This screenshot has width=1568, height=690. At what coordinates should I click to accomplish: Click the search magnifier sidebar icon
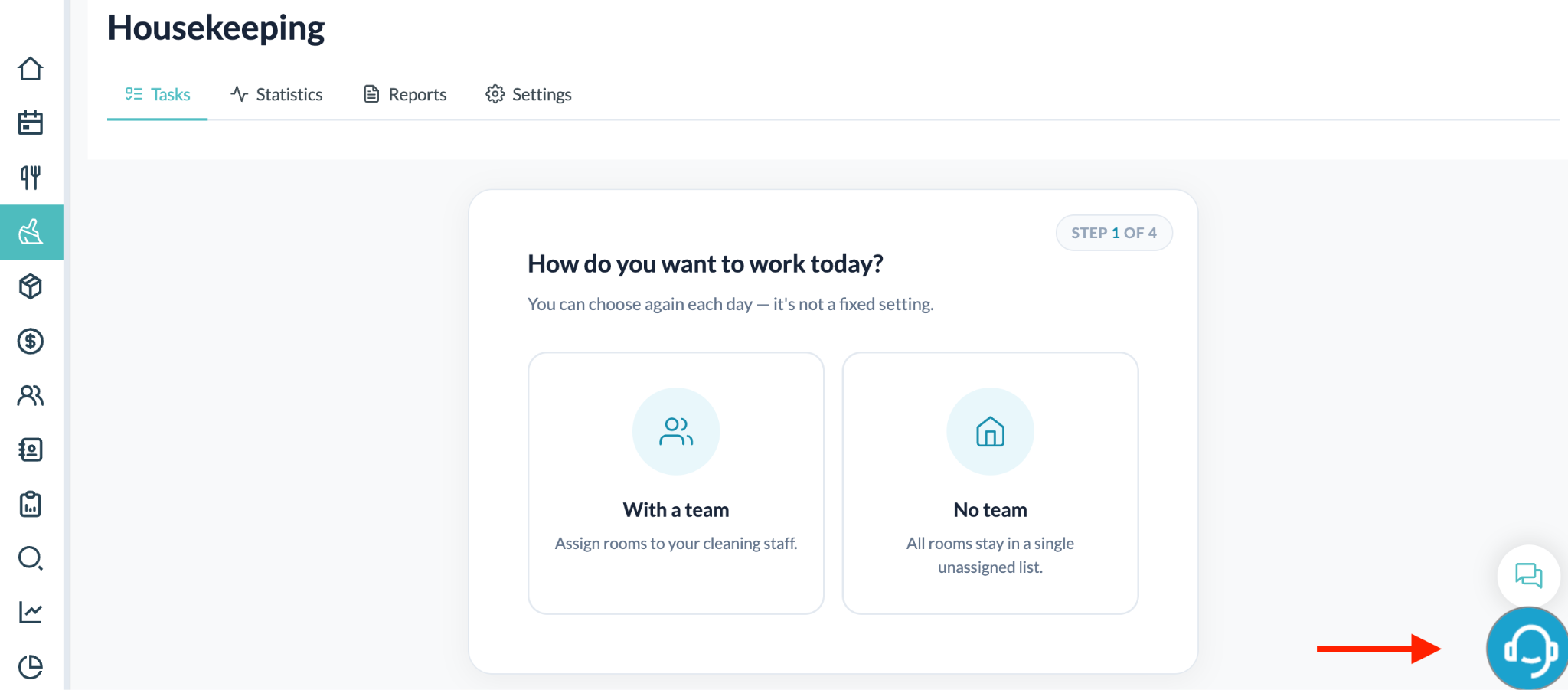31,558
